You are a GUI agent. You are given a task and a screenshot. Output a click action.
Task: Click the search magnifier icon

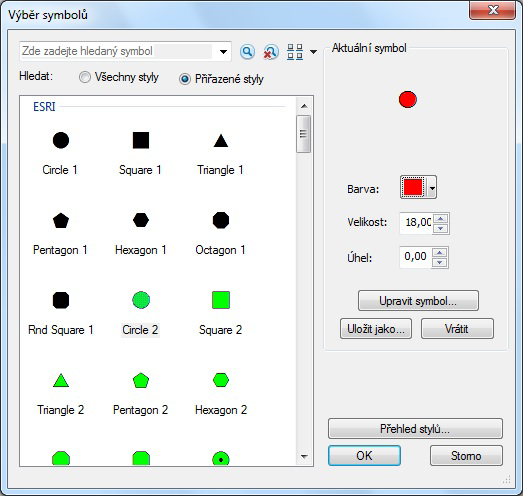point(247,52)
